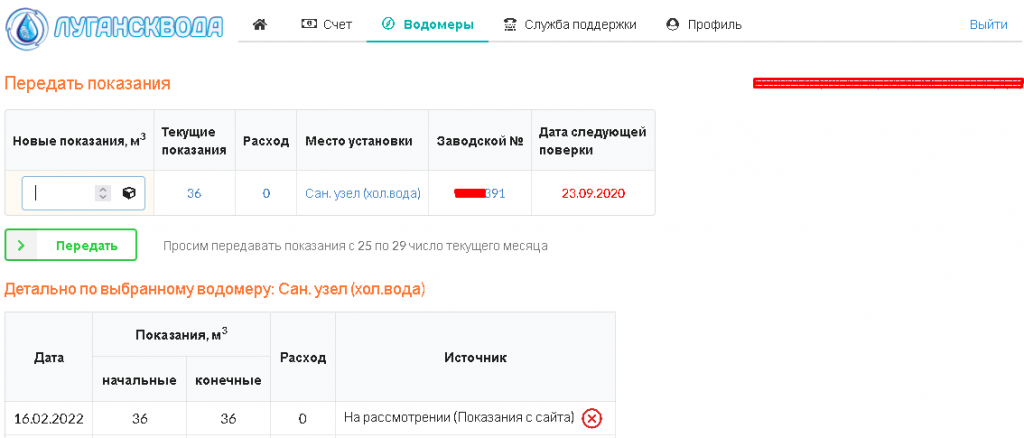Click the Выйти logout link

988,24
